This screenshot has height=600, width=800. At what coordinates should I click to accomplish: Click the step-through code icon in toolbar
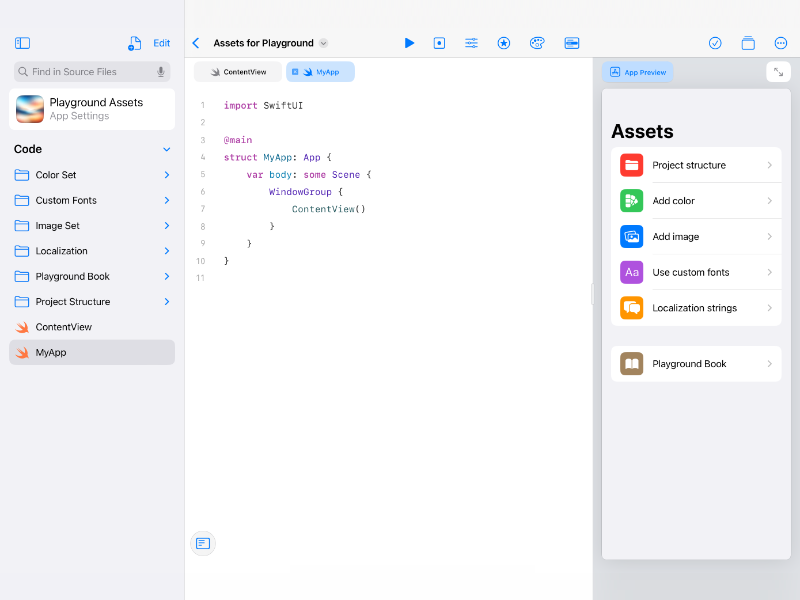pos(439,43)
